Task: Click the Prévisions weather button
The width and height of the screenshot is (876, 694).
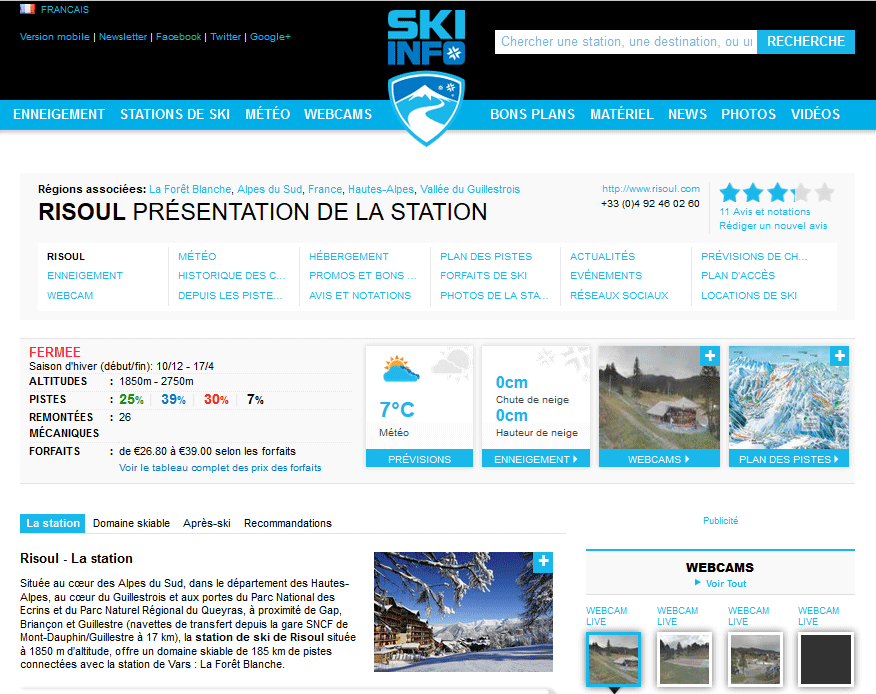Action: (420, 459)
